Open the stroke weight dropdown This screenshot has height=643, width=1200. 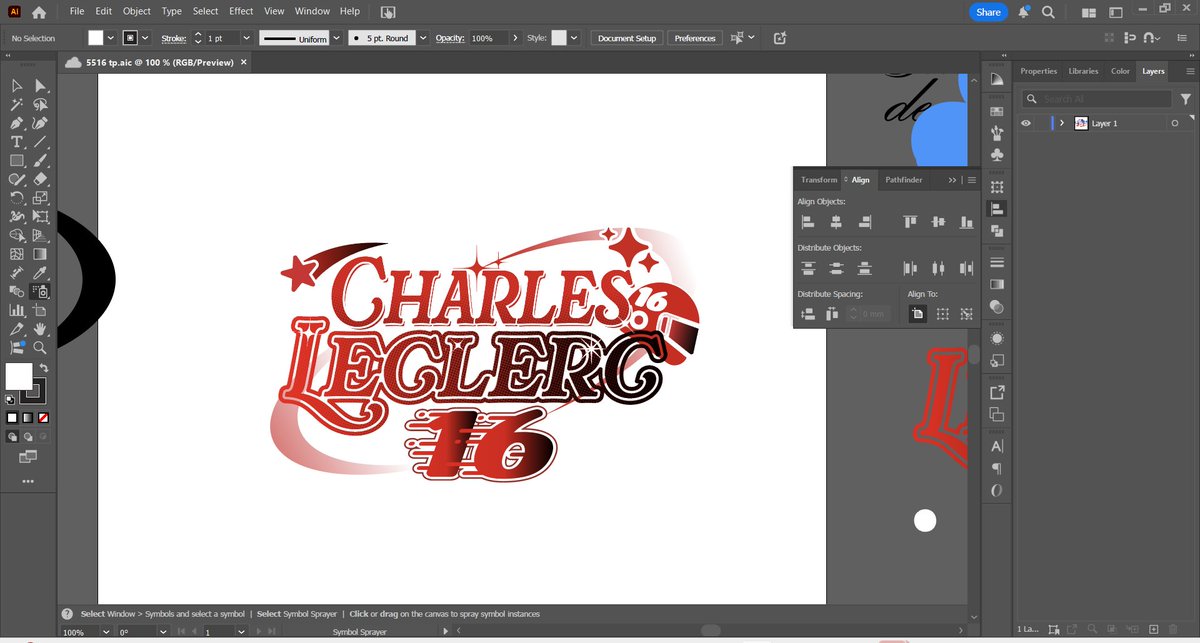click(x=246, y=38)
